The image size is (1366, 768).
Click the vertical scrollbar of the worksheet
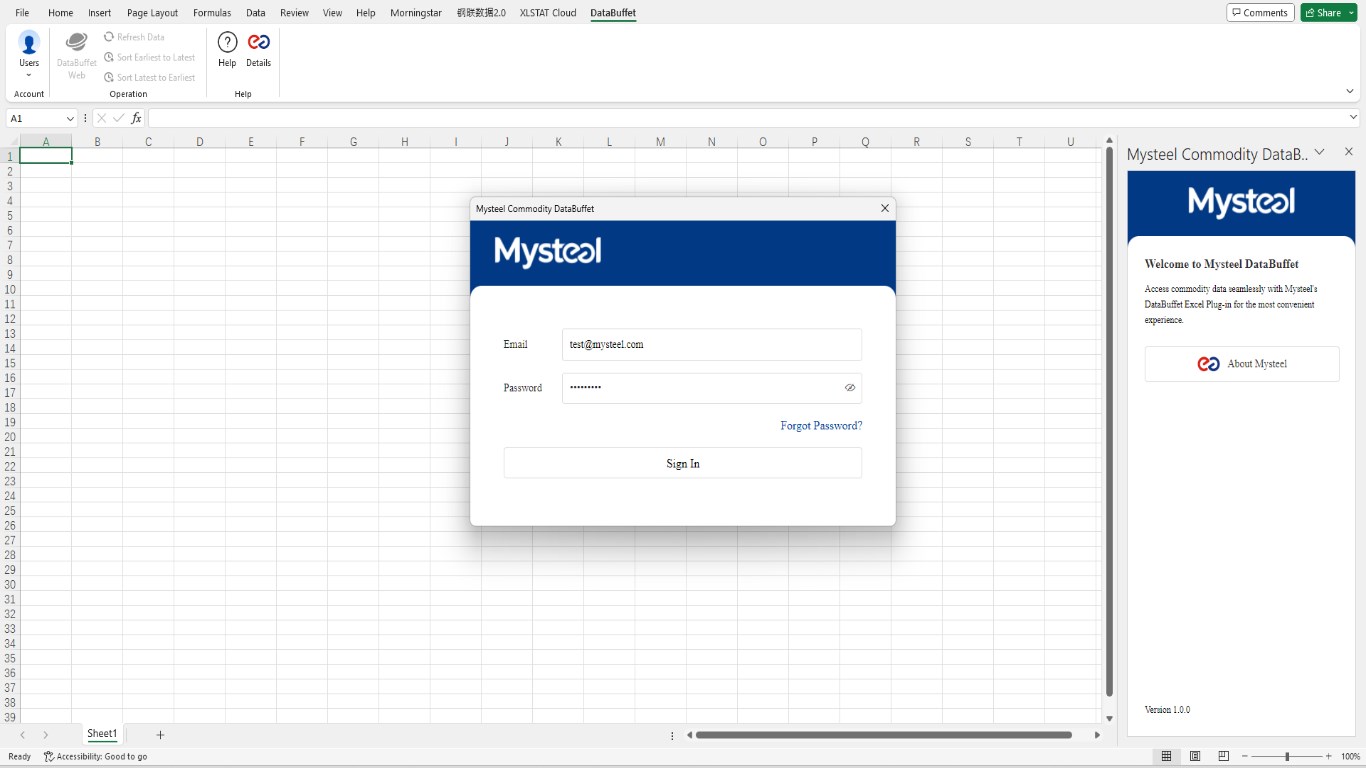1109,422
